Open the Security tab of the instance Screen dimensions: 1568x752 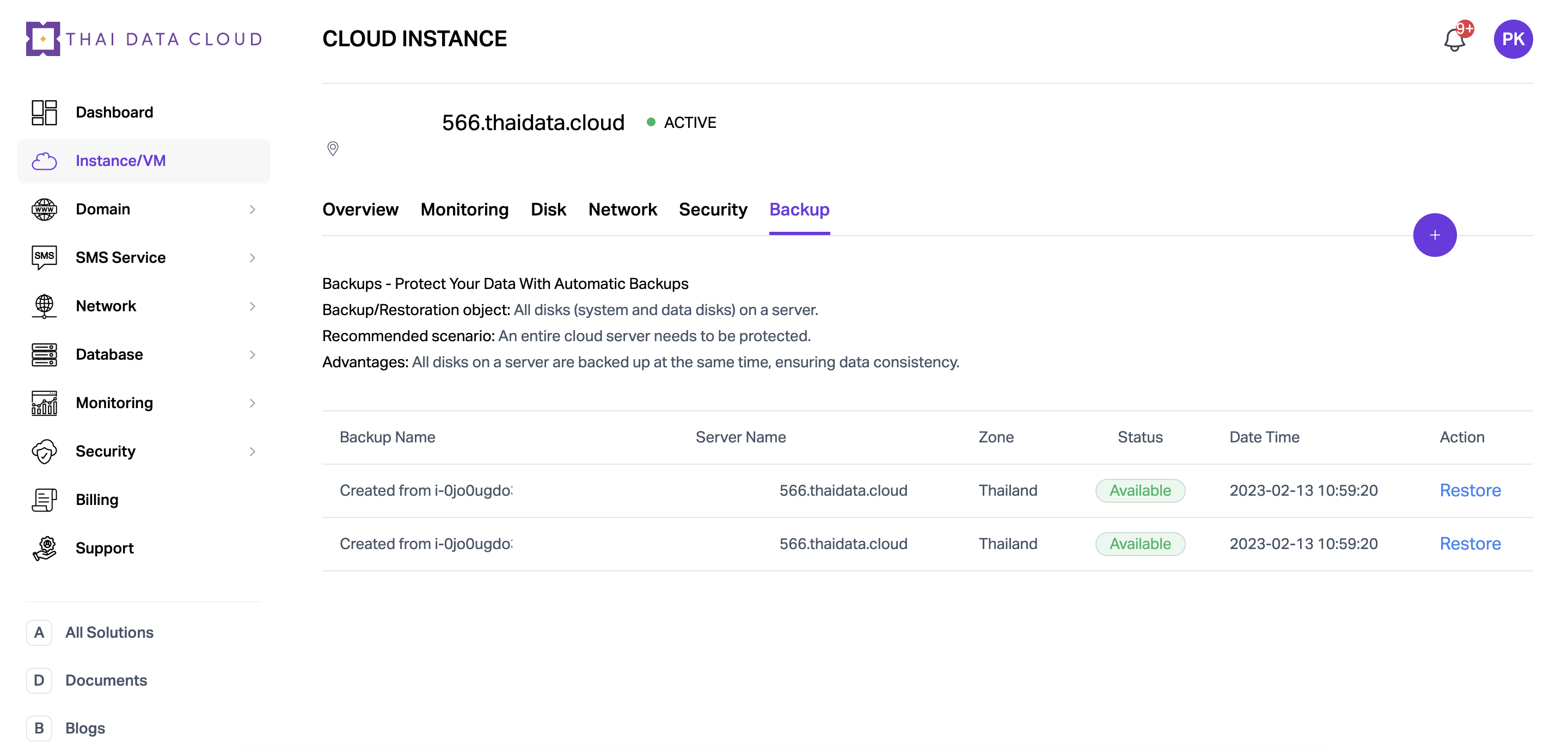point(713,209)
